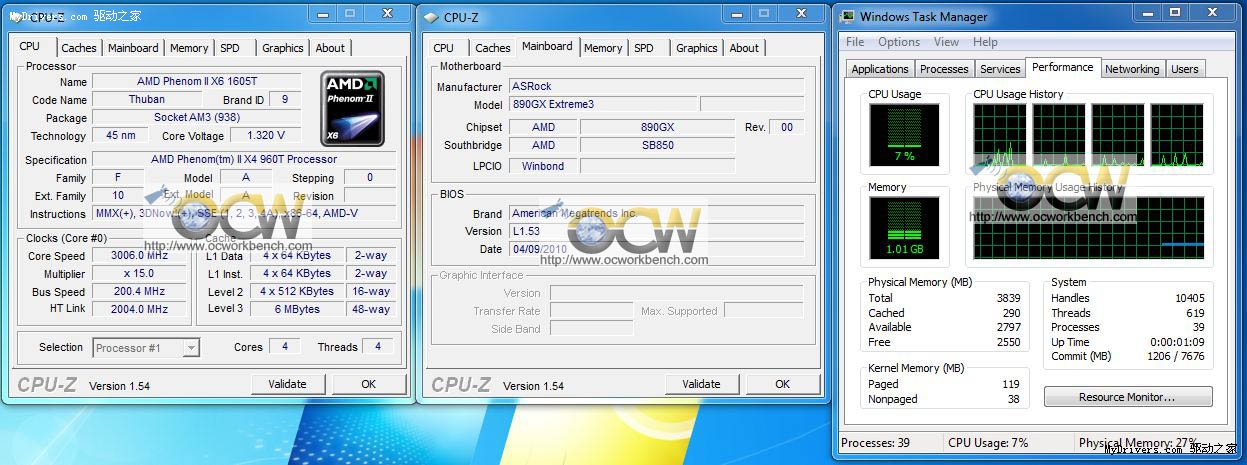Open Graphics tab in first CPU-Z window
The height and width of the screenshot is (465, 1247).
coord(283,48)
